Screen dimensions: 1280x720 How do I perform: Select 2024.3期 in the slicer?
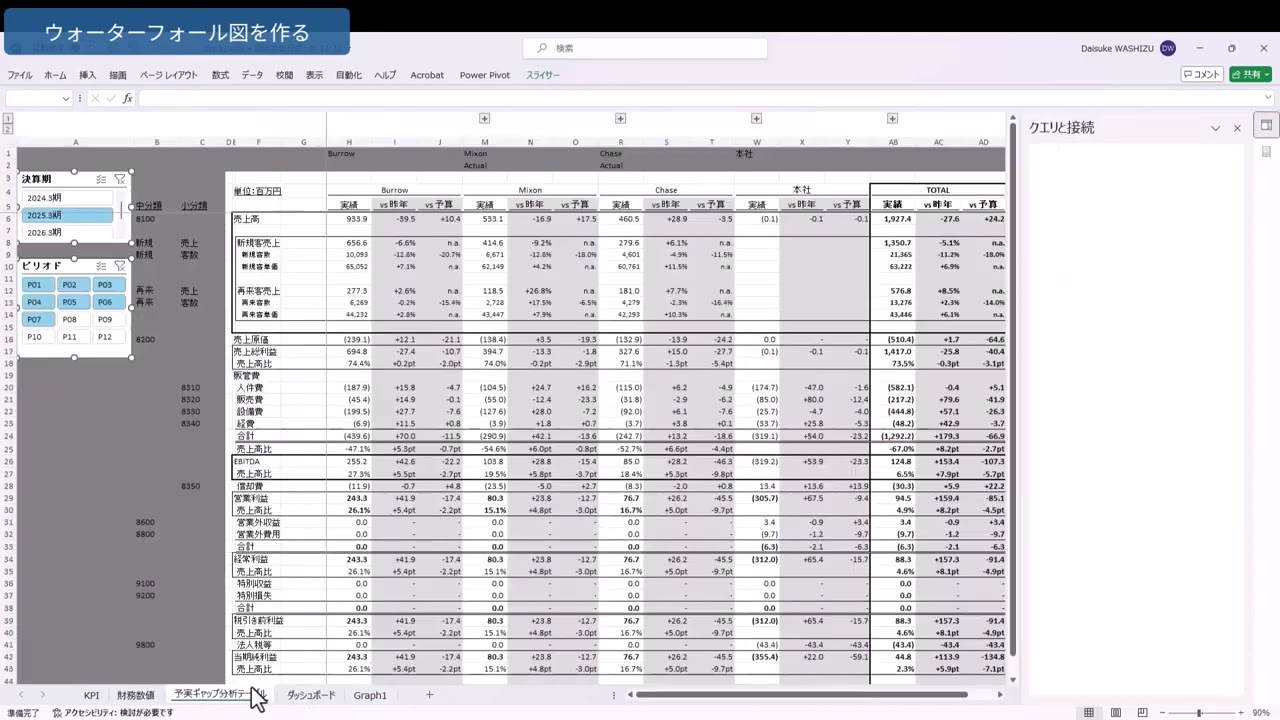(69, 198)
